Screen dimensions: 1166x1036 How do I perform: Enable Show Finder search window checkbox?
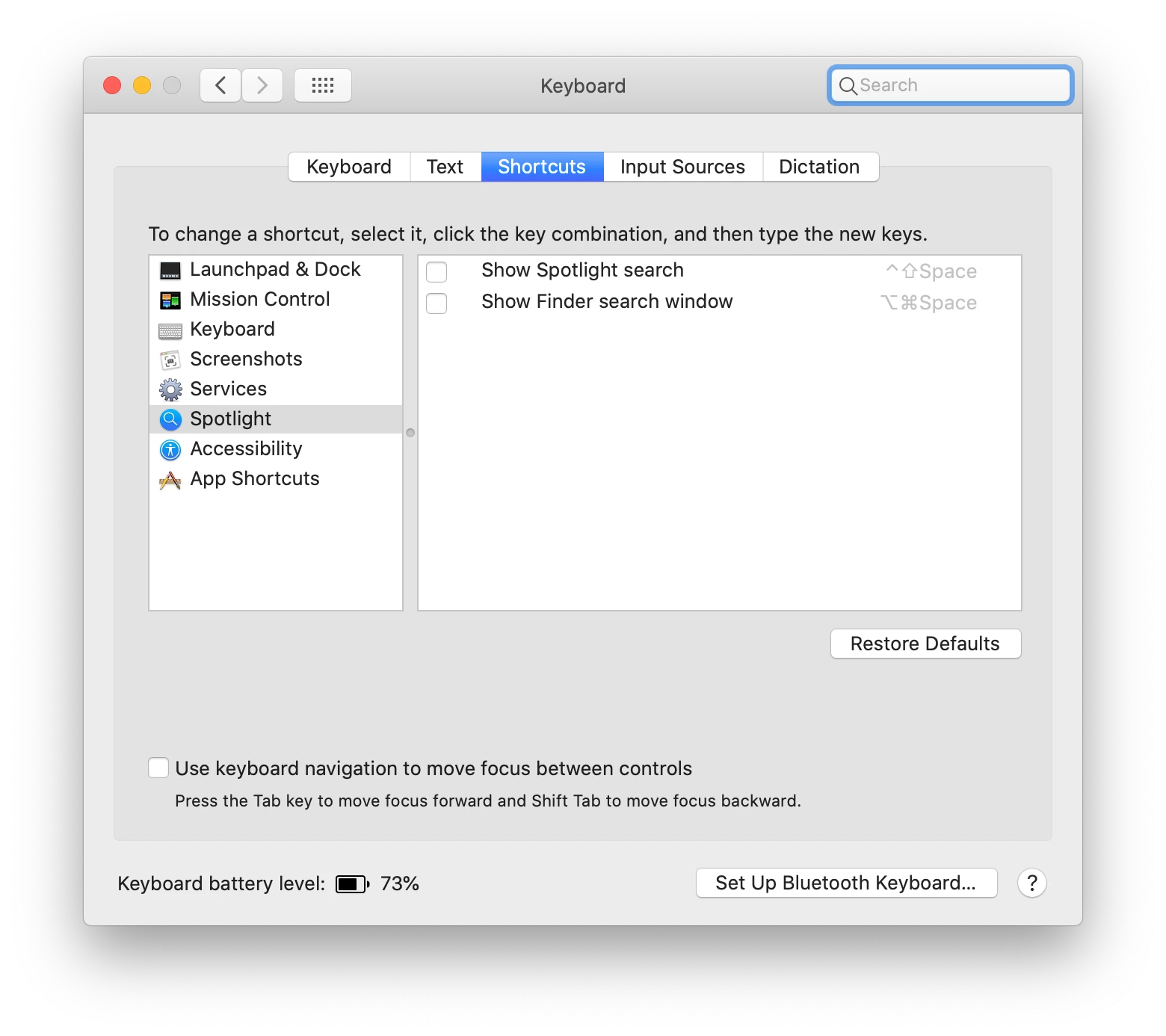[x=437, y=303]
